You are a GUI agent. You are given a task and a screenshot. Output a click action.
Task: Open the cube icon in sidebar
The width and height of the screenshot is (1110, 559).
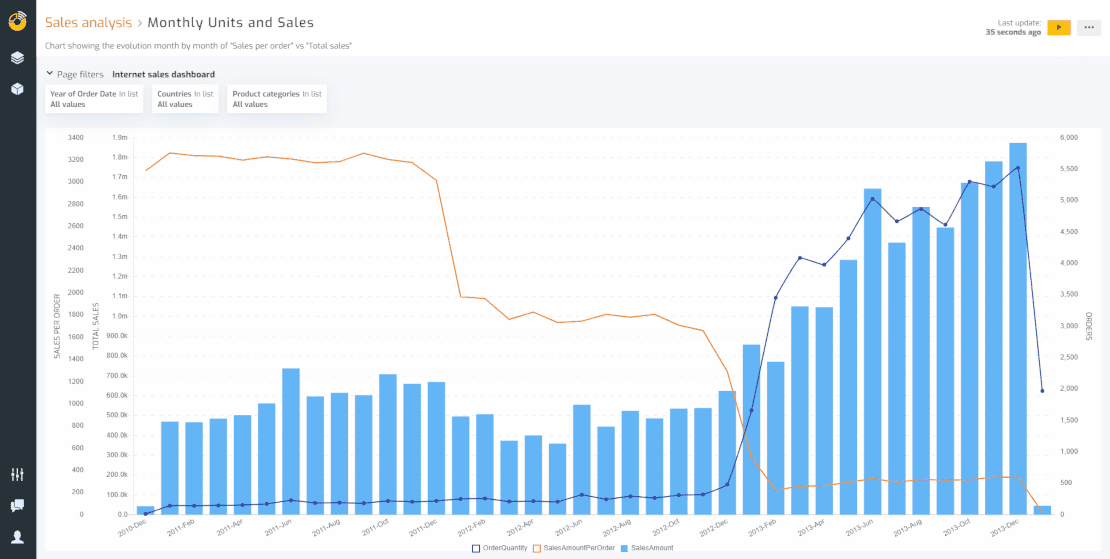[x=18, y=88]
